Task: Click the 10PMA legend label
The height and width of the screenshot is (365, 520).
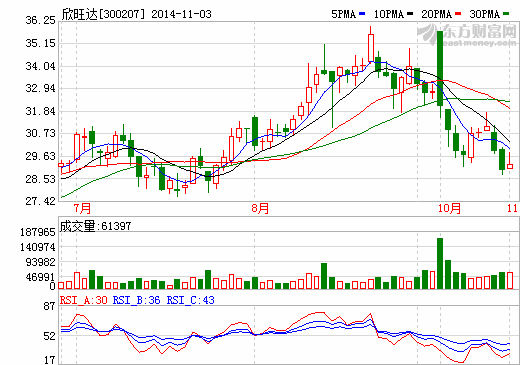Action: 389,14
